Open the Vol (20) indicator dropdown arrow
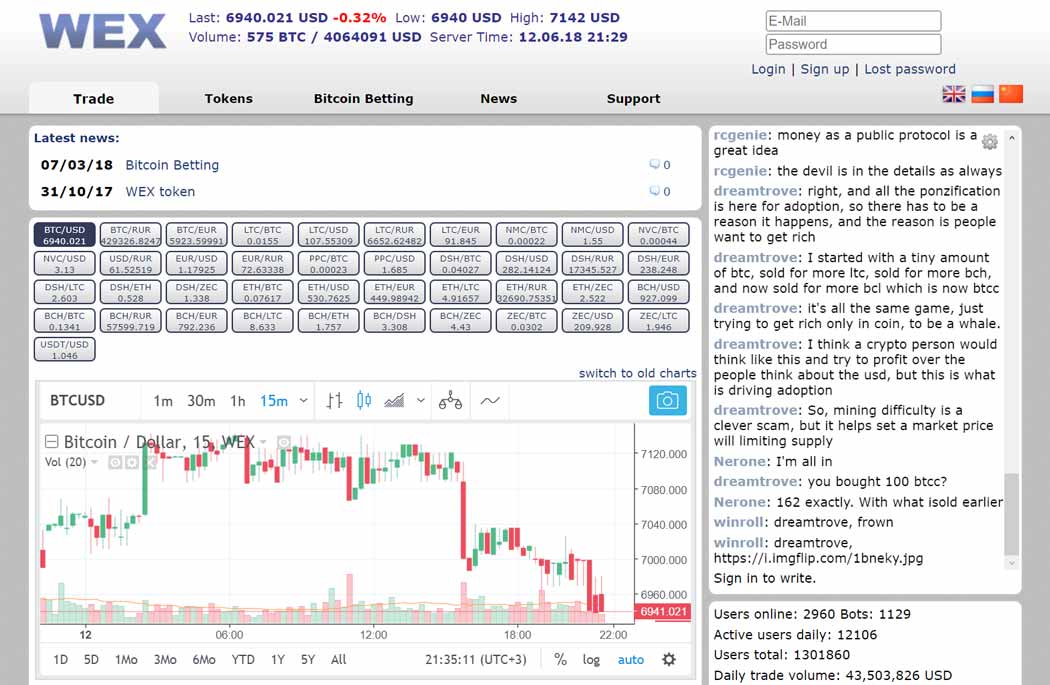Viewport: 1050px width, 685px height. click(94, 462)
